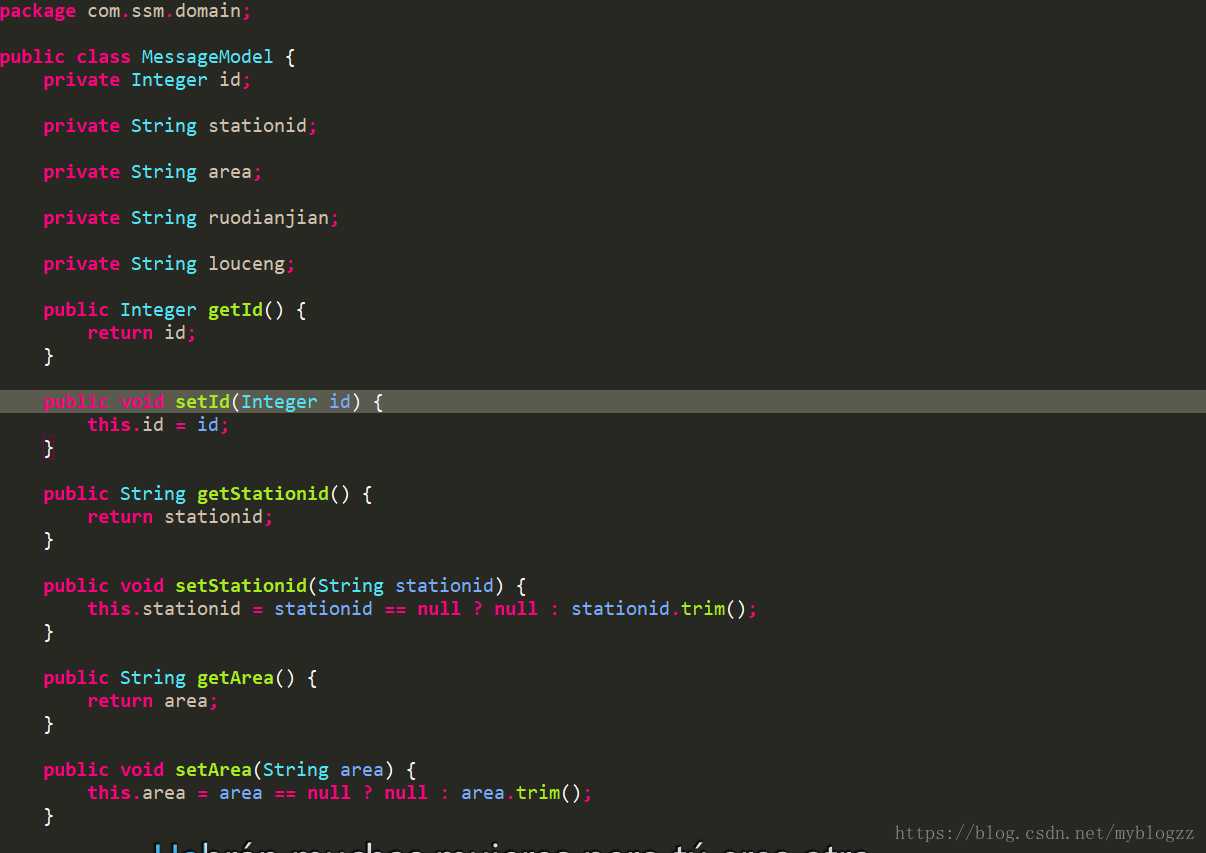Viewport: 1206px width, 853px height.
Task: Click the "return stationid;" statement
Action: (x=180, y=517)
